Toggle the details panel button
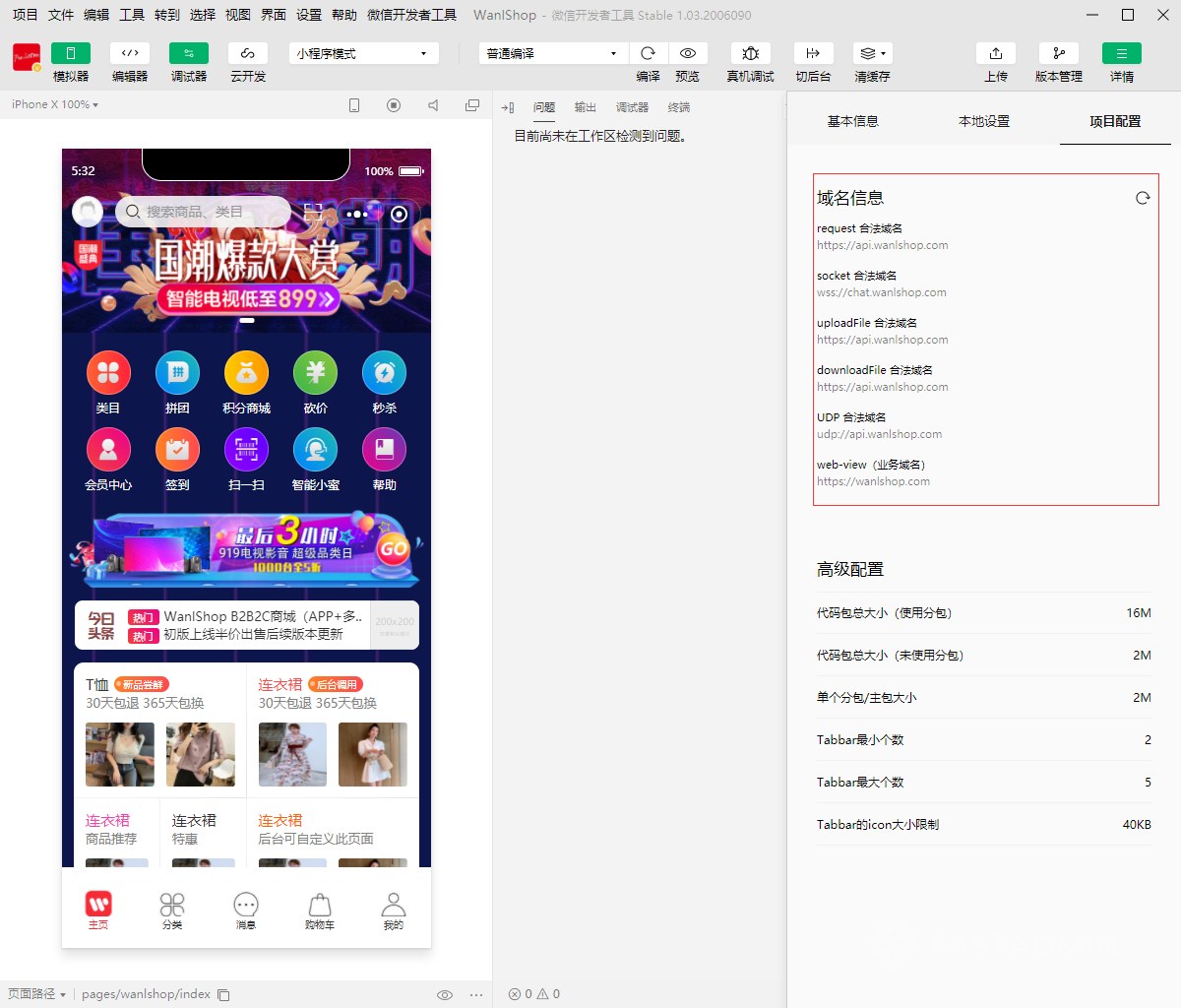 tap(1122, 53)
